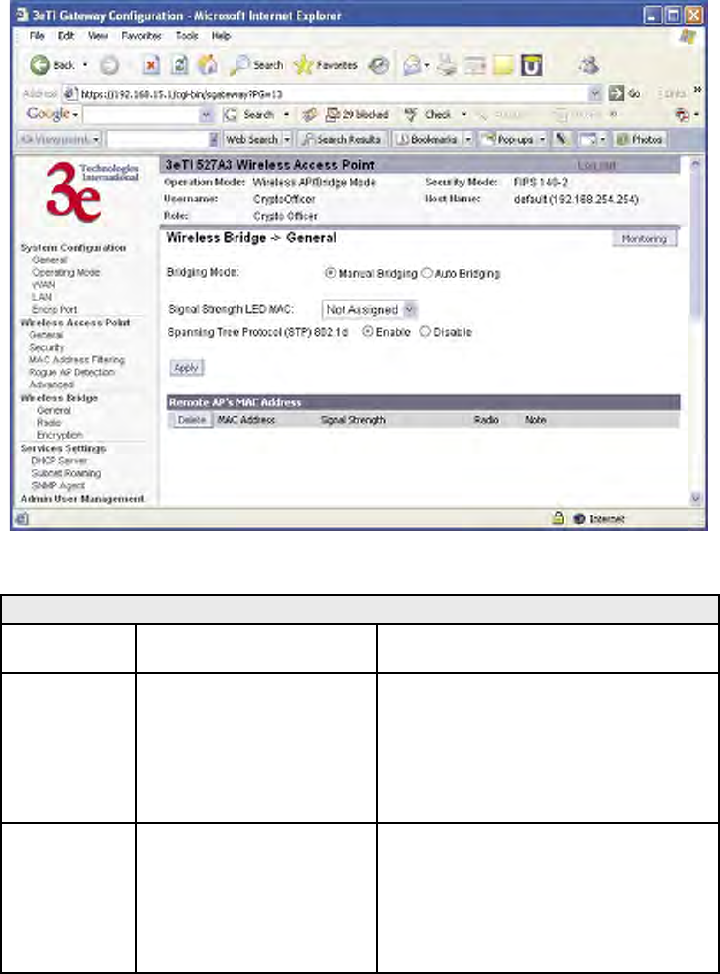This screenshot has height=974, width=720.
Task: Open the Tools menu
Action: click(x=186, y=36)
